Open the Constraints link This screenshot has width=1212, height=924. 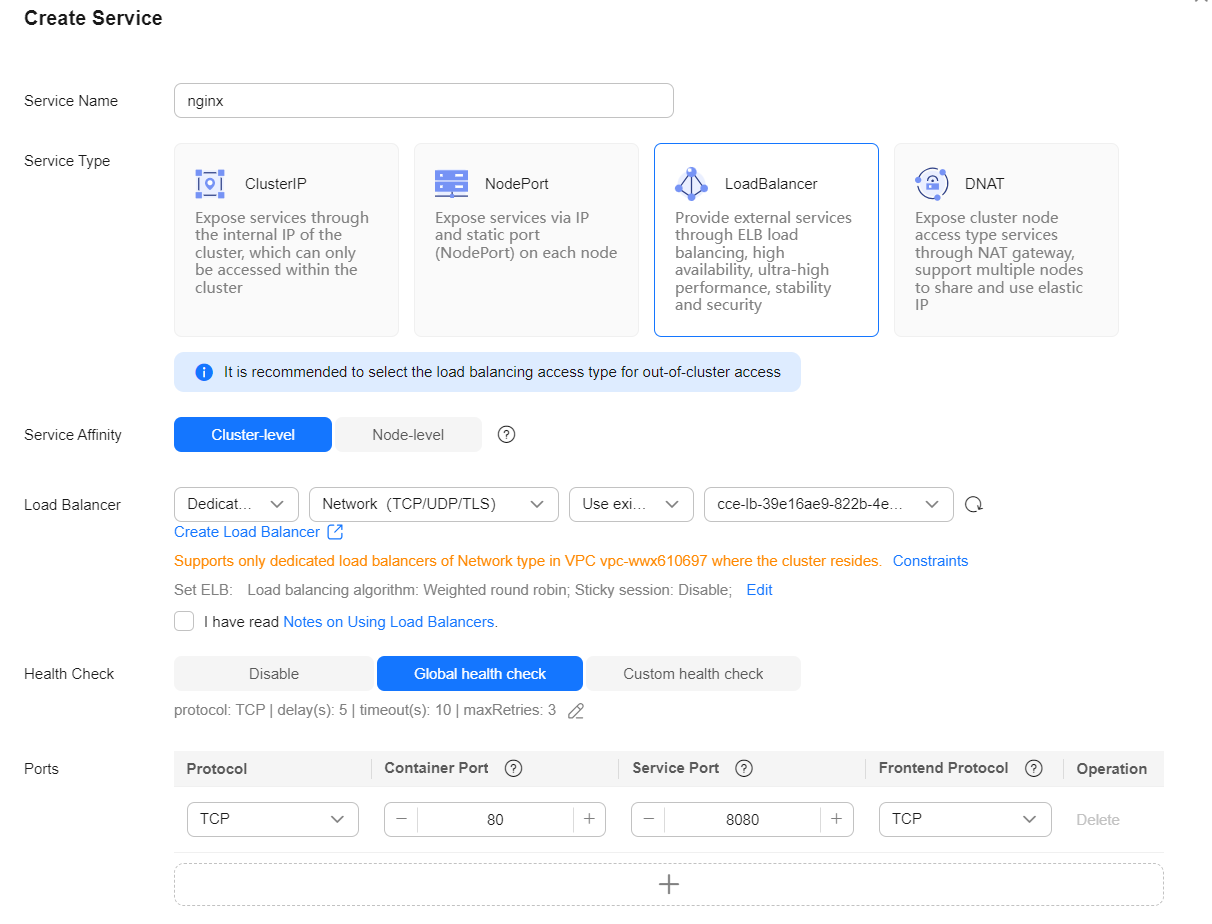click(930, 561)
